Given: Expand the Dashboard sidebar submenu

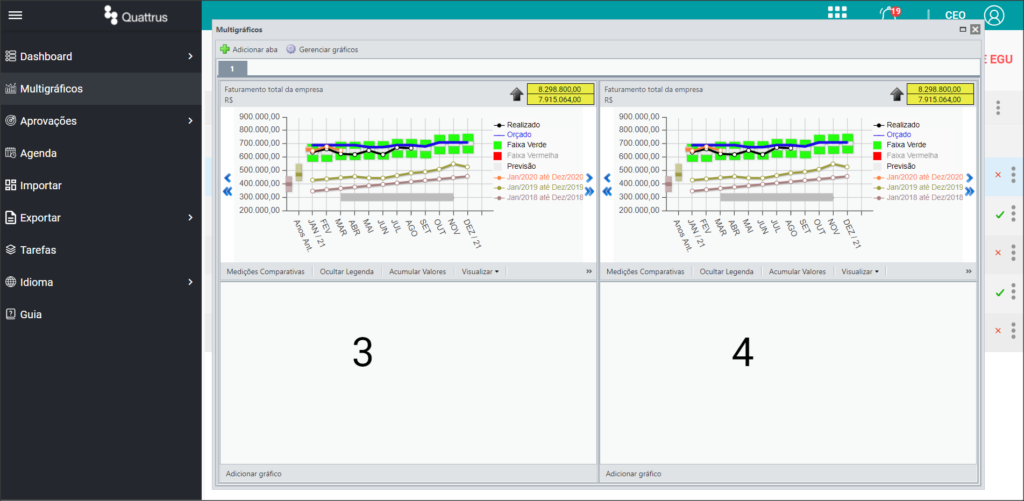Looking at the screenshot, I should [x=190, y=56].
